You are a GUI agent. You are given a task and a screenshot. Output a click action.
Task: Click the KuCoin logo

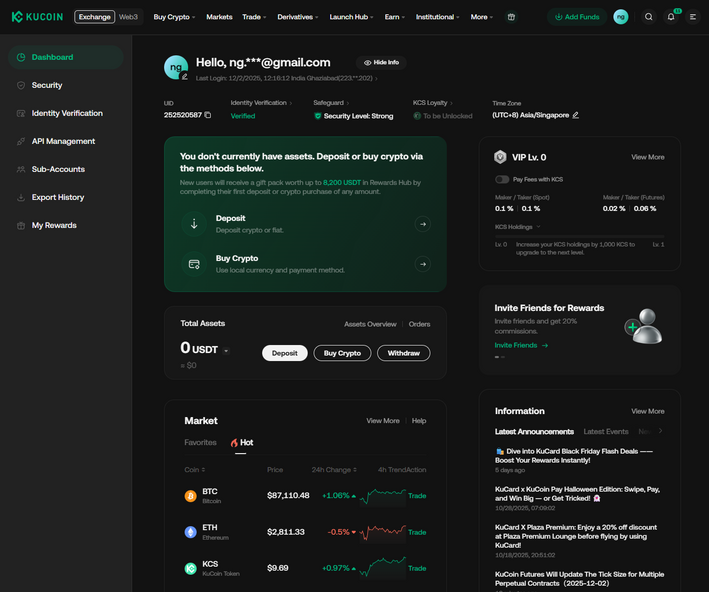pyautogui.click(x=37, y=17)
